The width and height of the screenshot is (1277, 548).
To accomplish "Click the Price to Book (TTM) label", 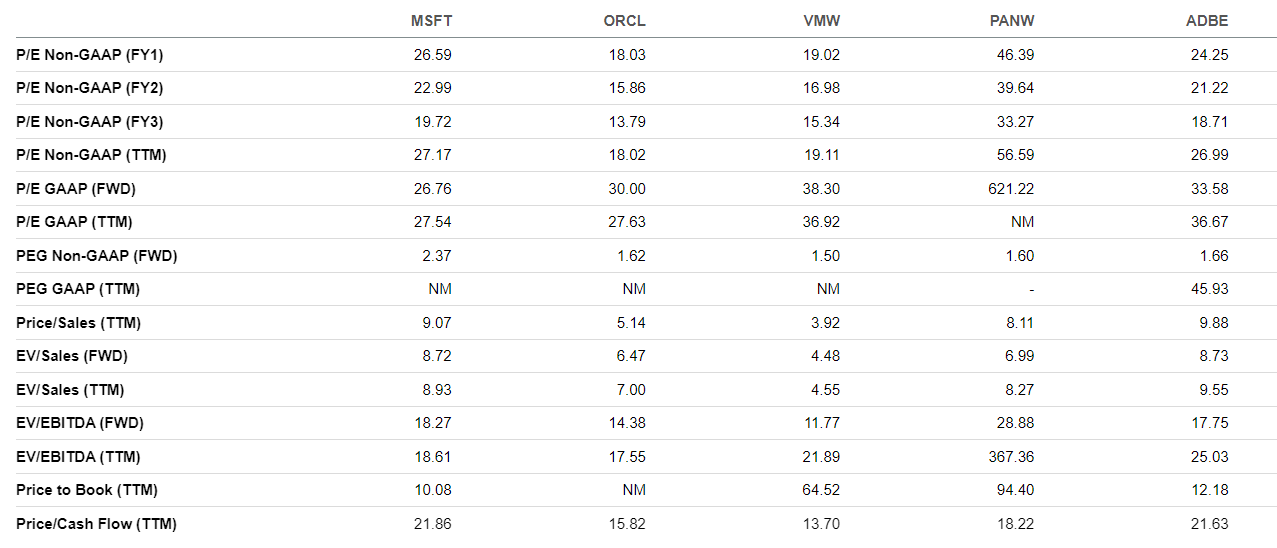I will coord(87,490).
